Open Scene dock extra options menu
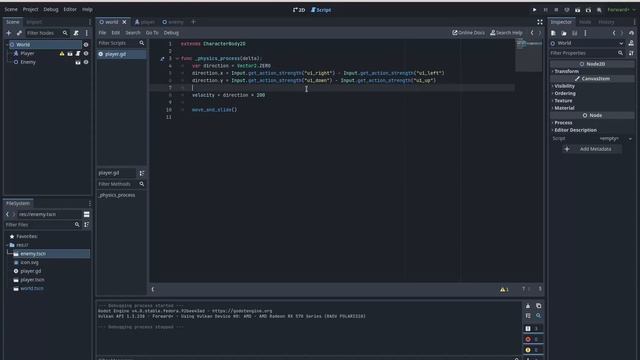 tap(87, 33)
